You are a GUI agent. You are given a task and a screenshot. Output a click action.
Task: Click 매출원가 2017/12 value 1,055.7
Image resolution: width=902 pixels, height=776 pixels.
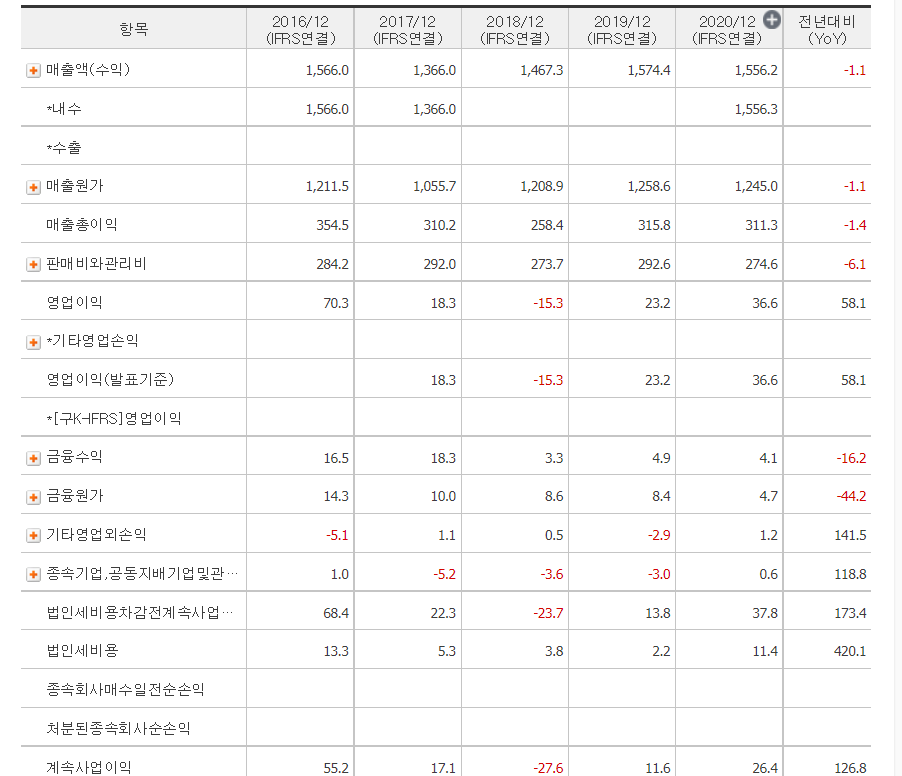tap(434, 186)
